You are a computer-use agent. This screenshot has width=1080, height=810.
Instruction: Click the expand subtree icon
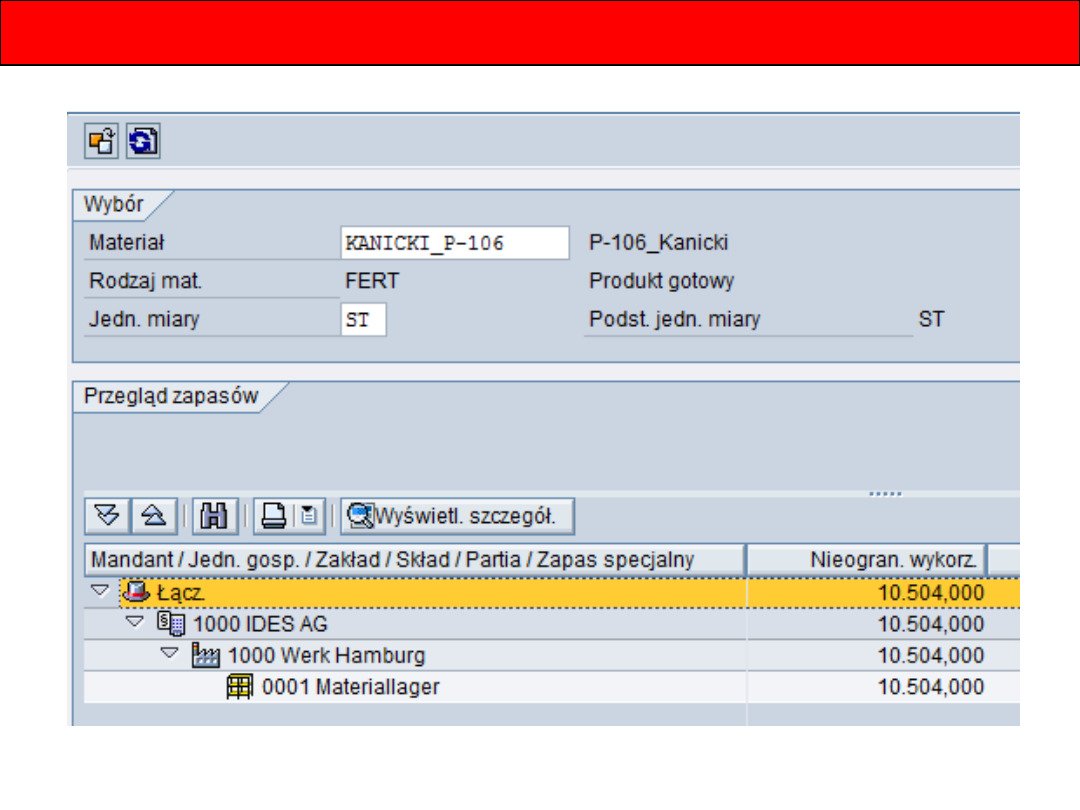pos(106,516)
